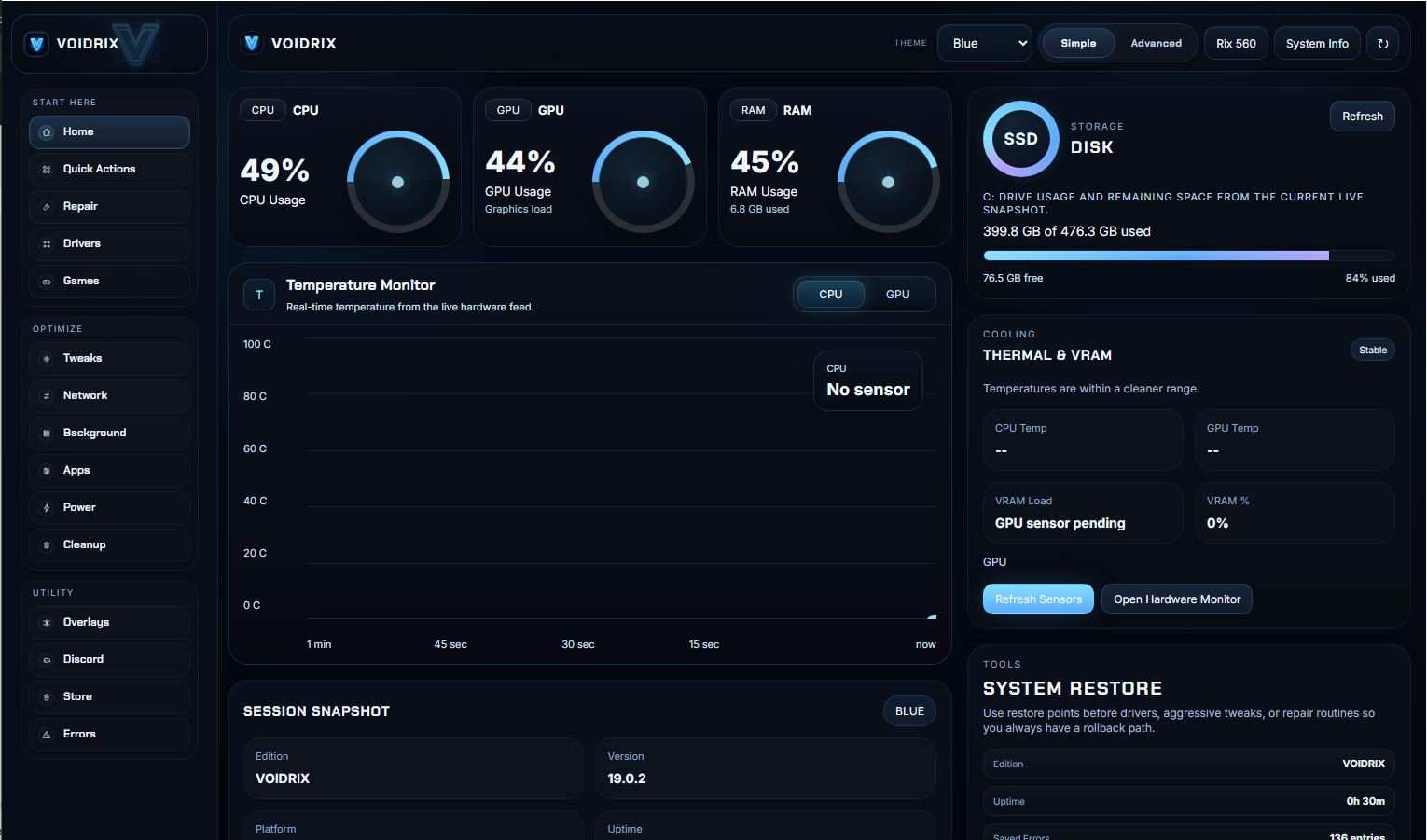The image size is (1427, 840).
Task: Click the Version value '19.0.2'
Action: pos(627,778)
